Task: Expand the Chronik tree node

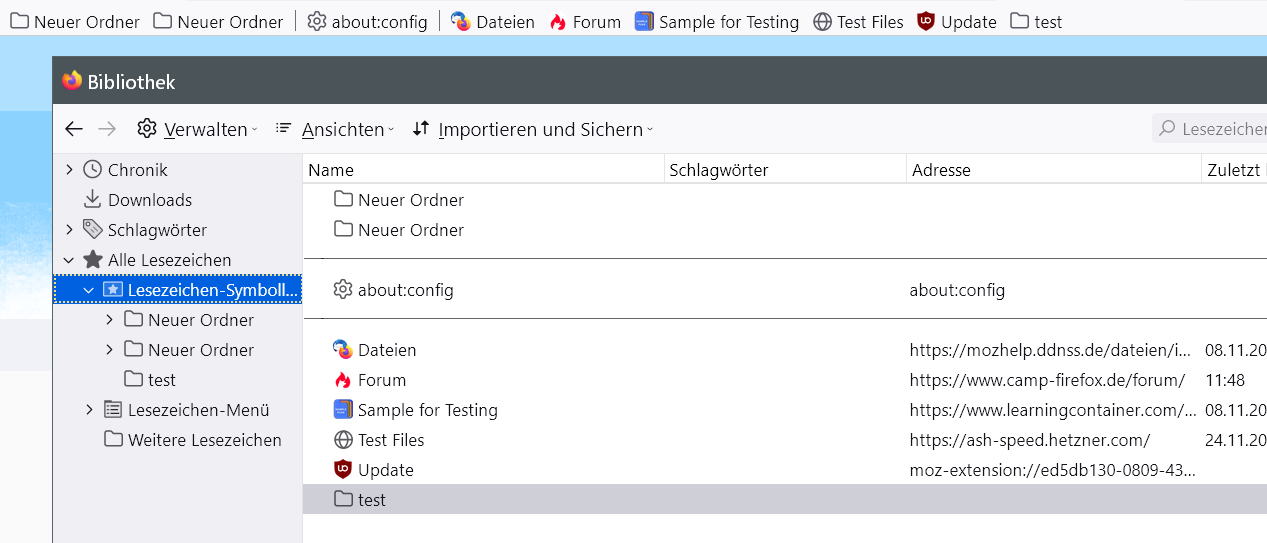Action: 69,170
